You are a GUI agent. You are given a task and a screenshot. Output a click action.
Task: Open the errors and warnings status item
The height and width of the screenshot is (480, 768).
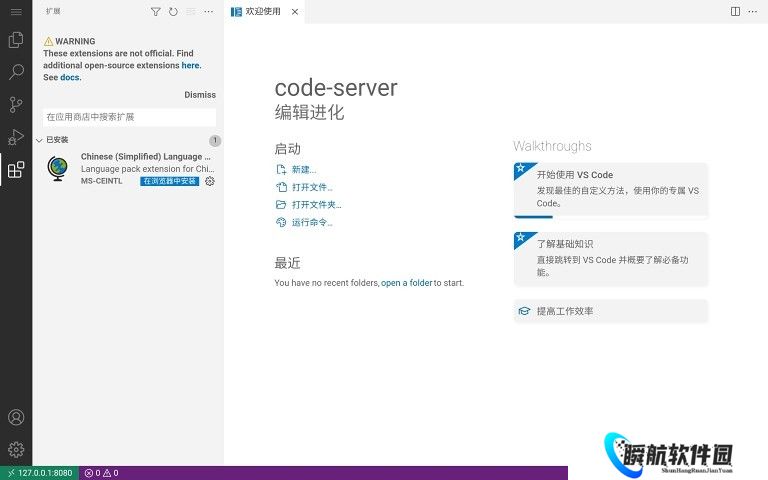click(x=101, y=473)
